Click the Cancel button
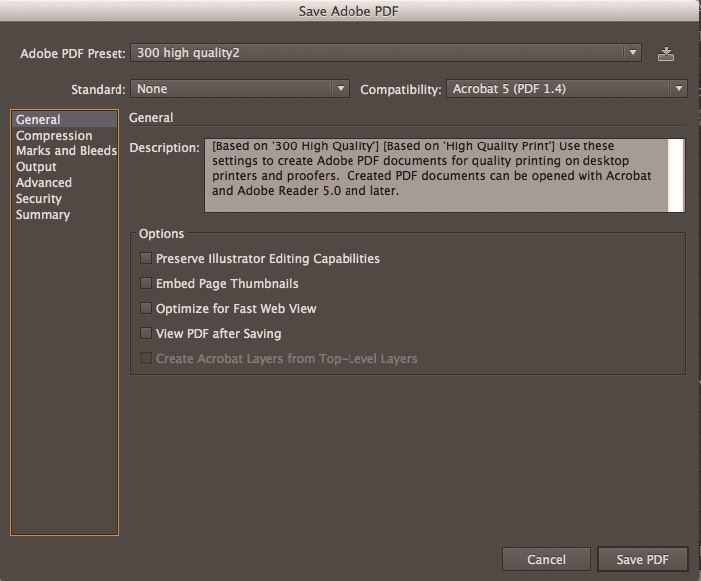Screen dimensions: 701x581 (x=546, y=559)
